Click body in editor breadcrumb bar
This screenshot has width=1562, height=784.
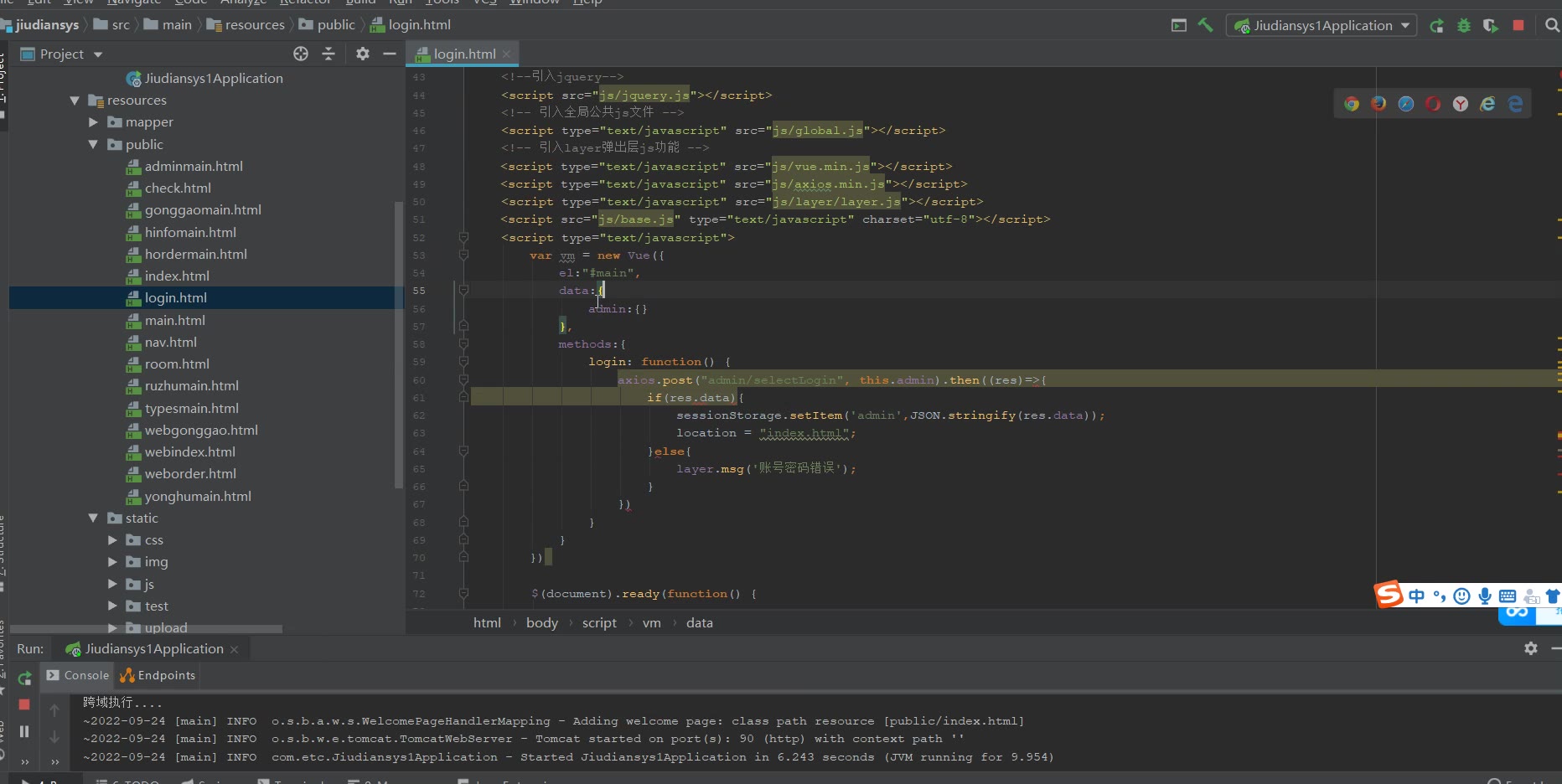click(541, 622)
